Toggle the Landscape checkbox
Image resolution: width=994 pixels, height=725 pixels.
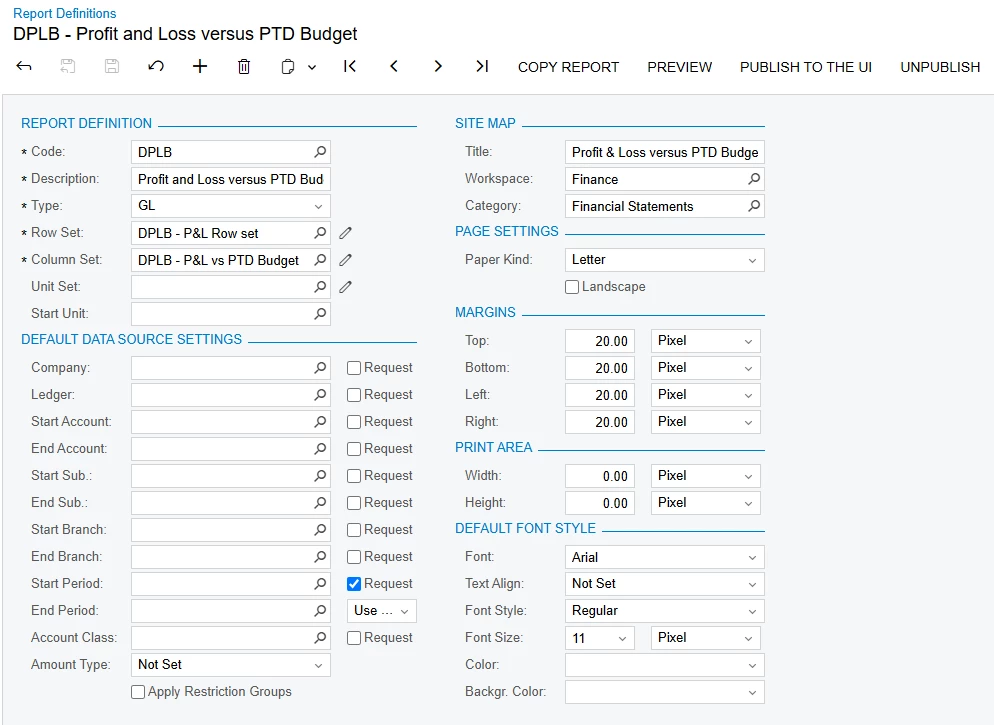coord(572,287)
